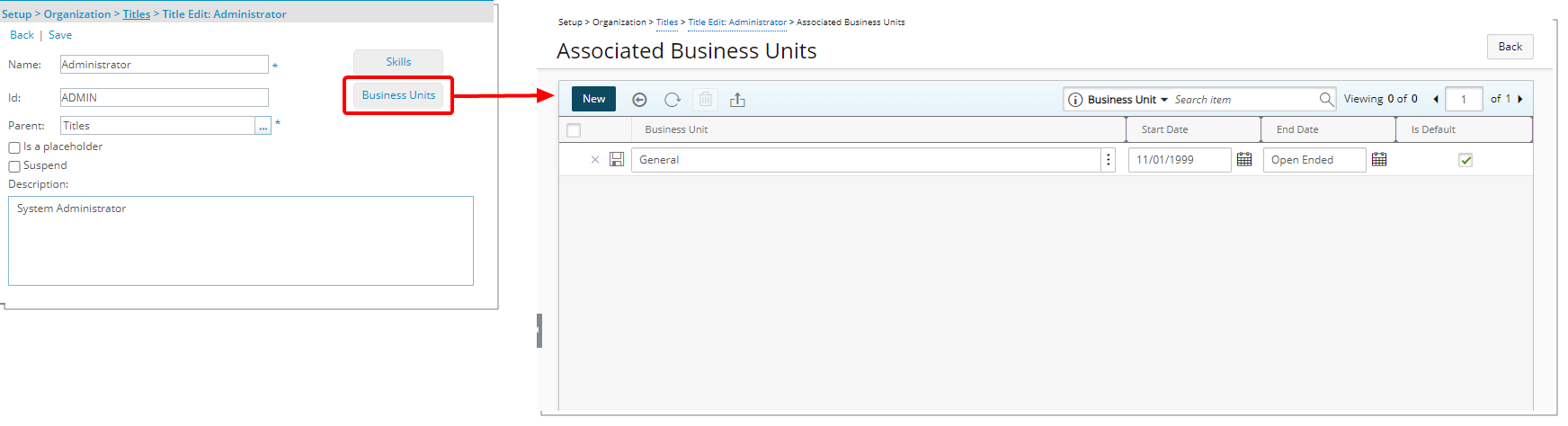This screenshot has height=426, width=1568.
Task: Click the refresh icon in the toolbar
Action: coord(673,100)
